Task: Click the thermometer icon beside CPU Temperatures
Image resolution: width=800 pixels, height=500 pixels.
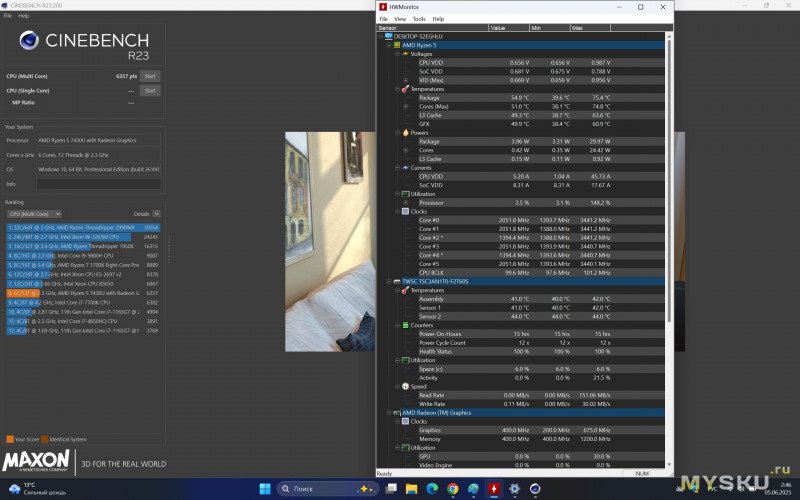Action: click(x=405, y=89)
